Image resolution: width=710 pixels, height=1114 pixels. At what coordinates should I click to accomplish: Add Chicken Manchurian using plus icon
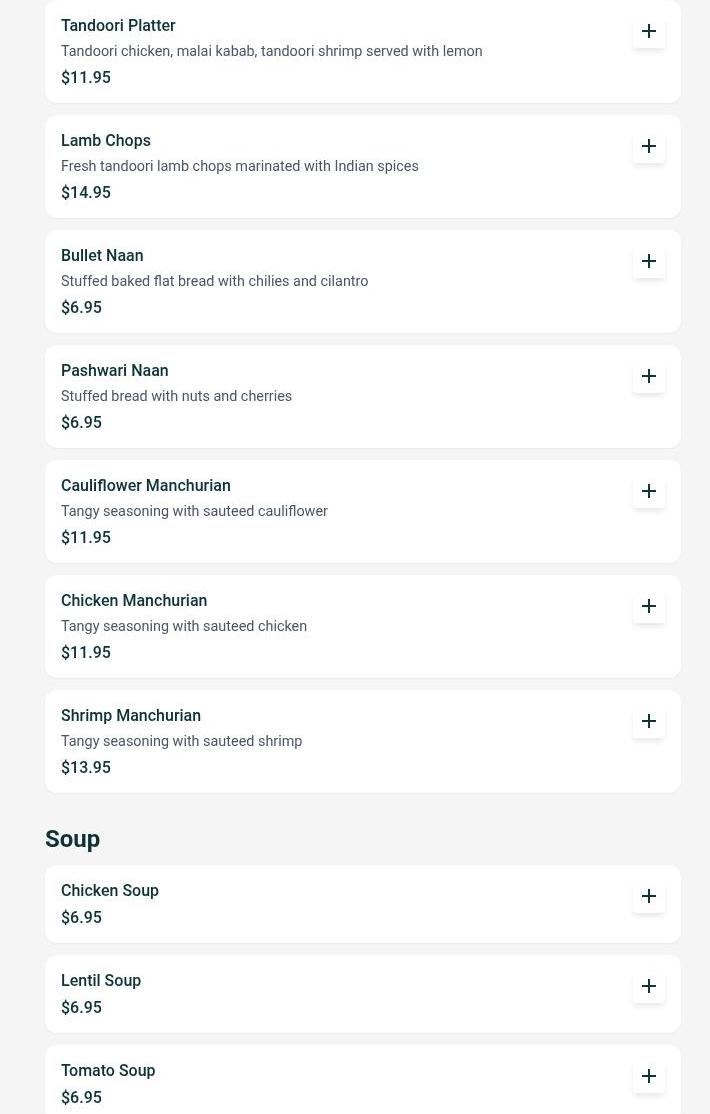[x=649, y=606]
